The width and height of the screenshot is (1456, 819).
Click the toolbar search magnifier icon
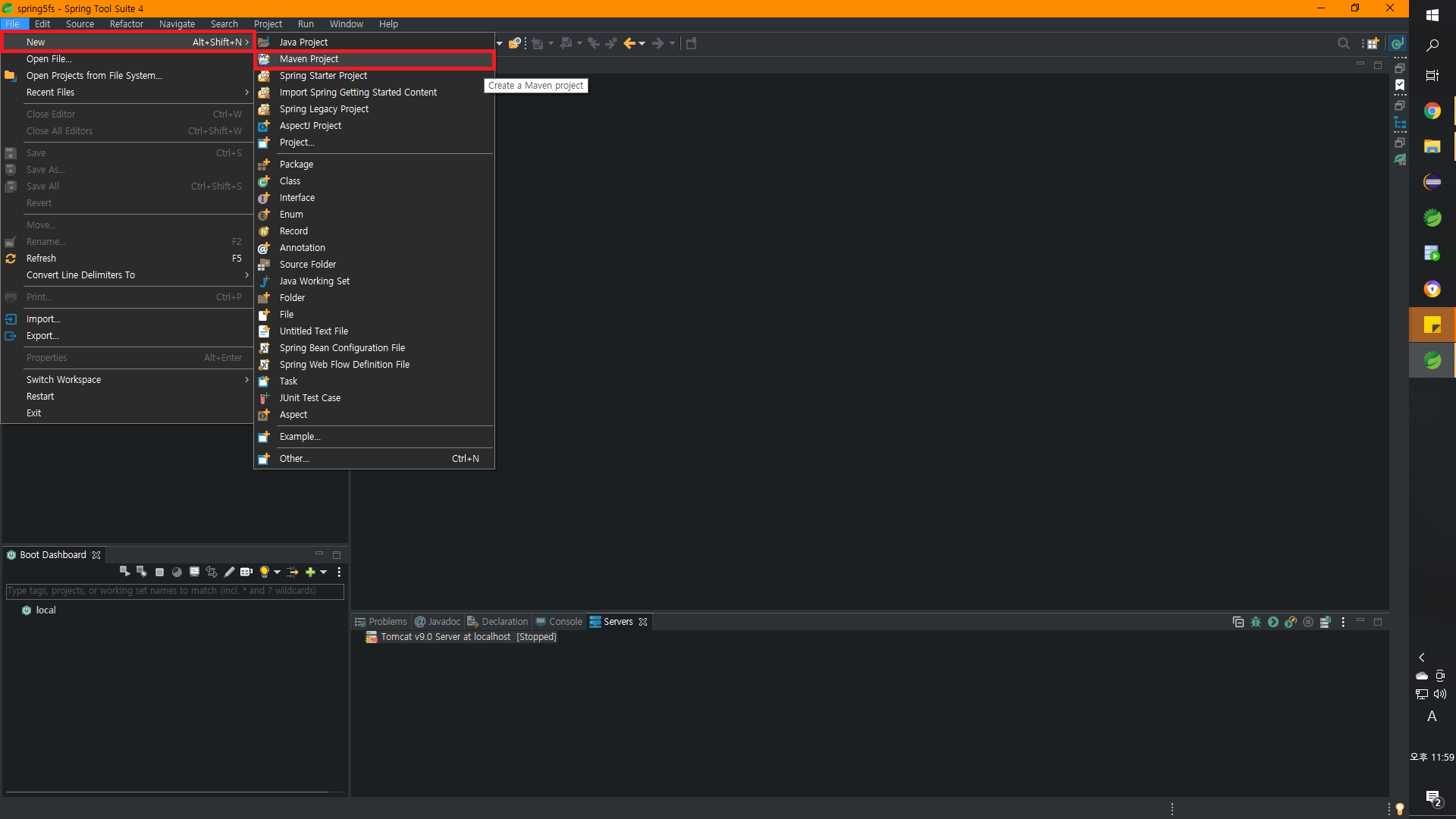point(1343,44)
